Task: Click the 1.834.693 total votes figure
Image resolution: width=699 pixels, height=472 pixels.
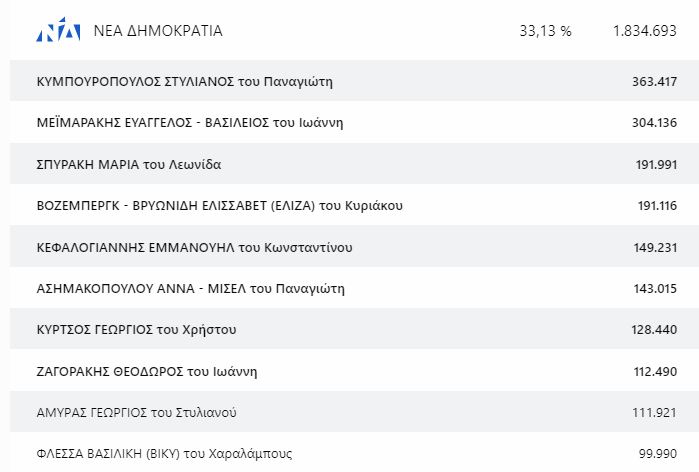Action: point(644,31)
